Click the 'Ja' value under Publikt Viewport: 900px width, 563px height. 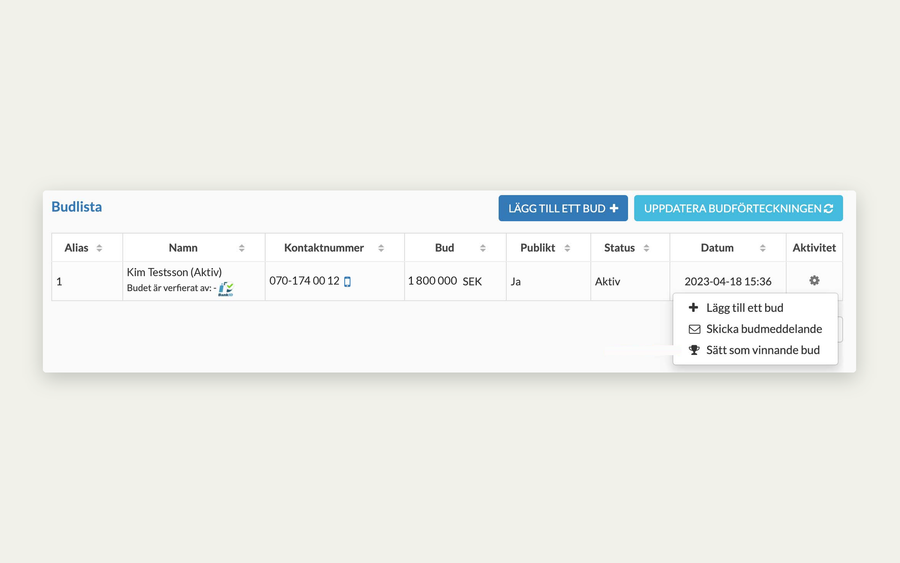pyautogui.click(x=515, y=281)
